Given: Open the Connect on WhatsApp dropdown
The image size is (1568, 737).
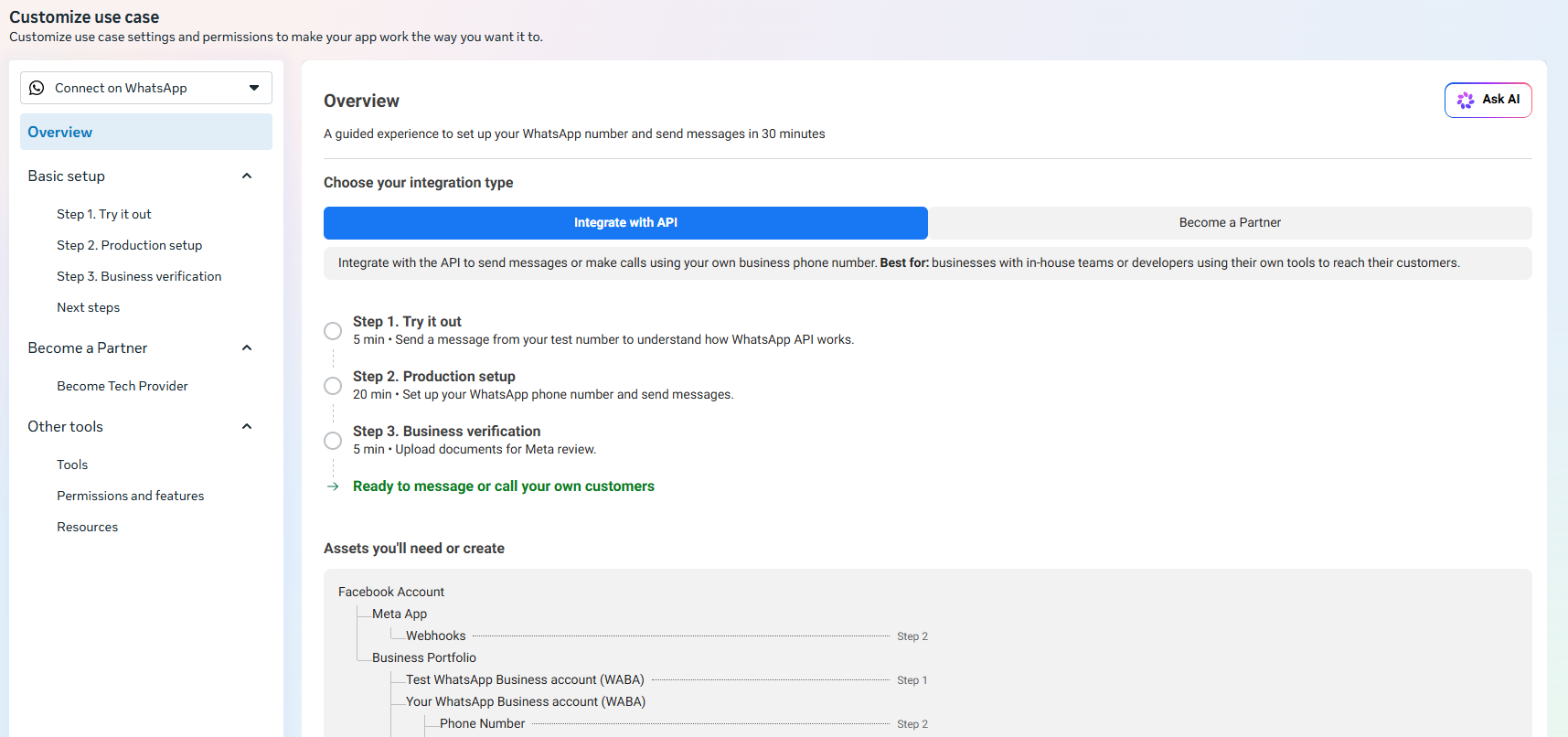Looking at the screenshot, I should point(146,88).
